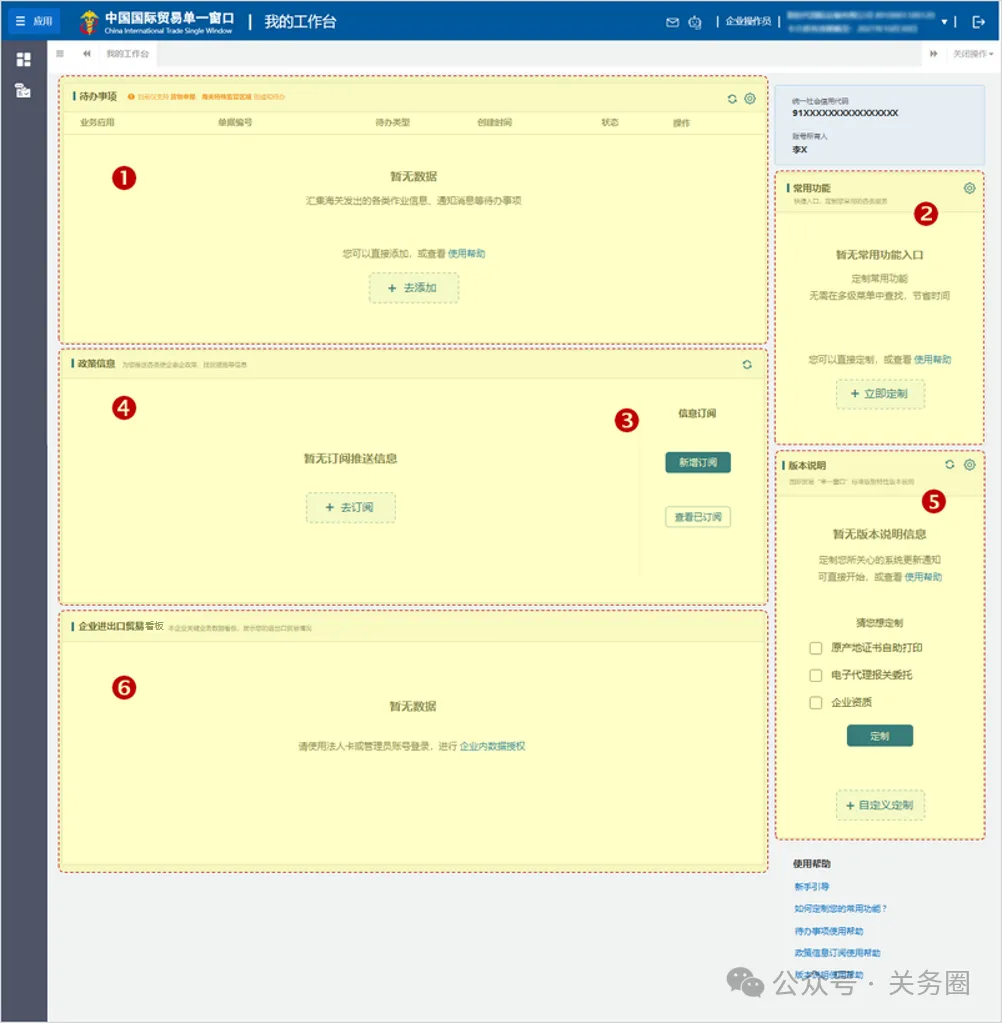Open the second sidebar business icon
This screenshot has height=1023, width=1002.
point(23,91)
